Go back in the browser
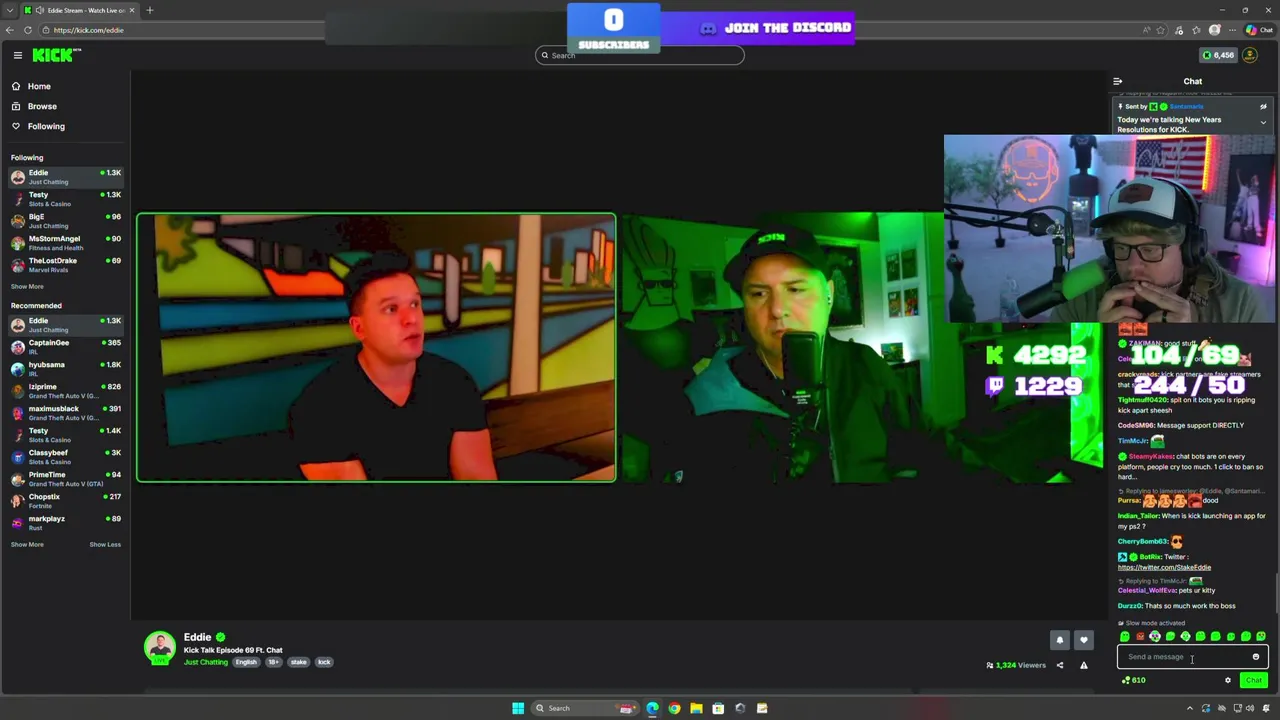Screen dimensions: 1280x720 coord(10,30)
